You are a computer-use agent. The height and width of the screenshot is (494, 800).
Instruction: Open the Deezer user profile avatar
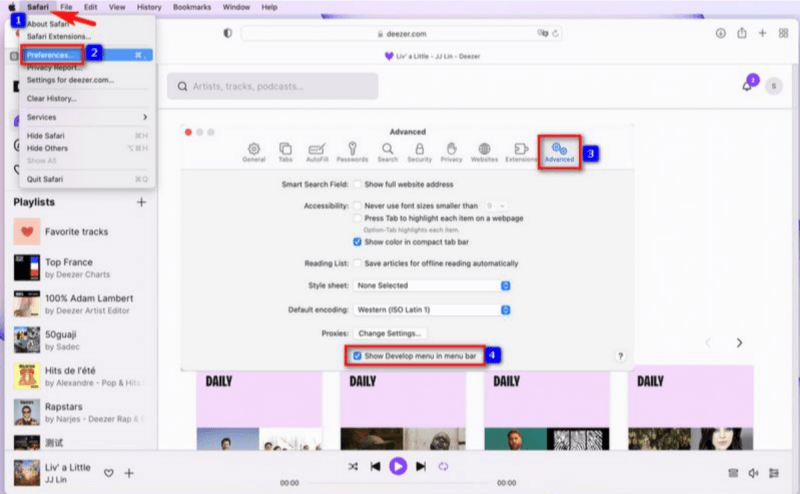(773, 86)
